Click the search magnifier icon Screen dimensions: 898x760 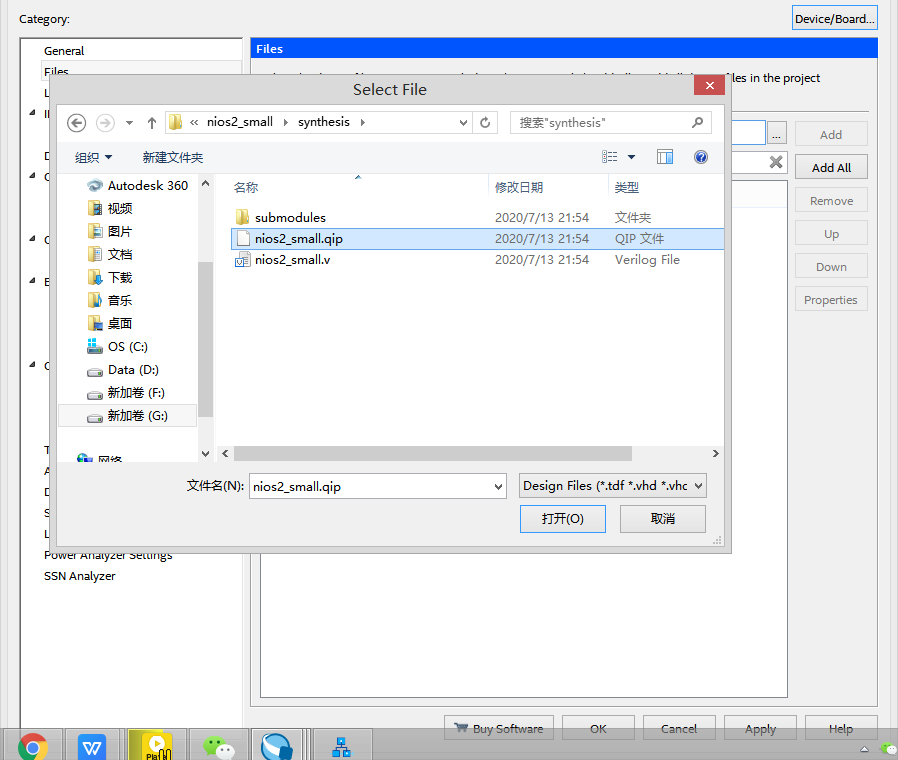[698, 123]
